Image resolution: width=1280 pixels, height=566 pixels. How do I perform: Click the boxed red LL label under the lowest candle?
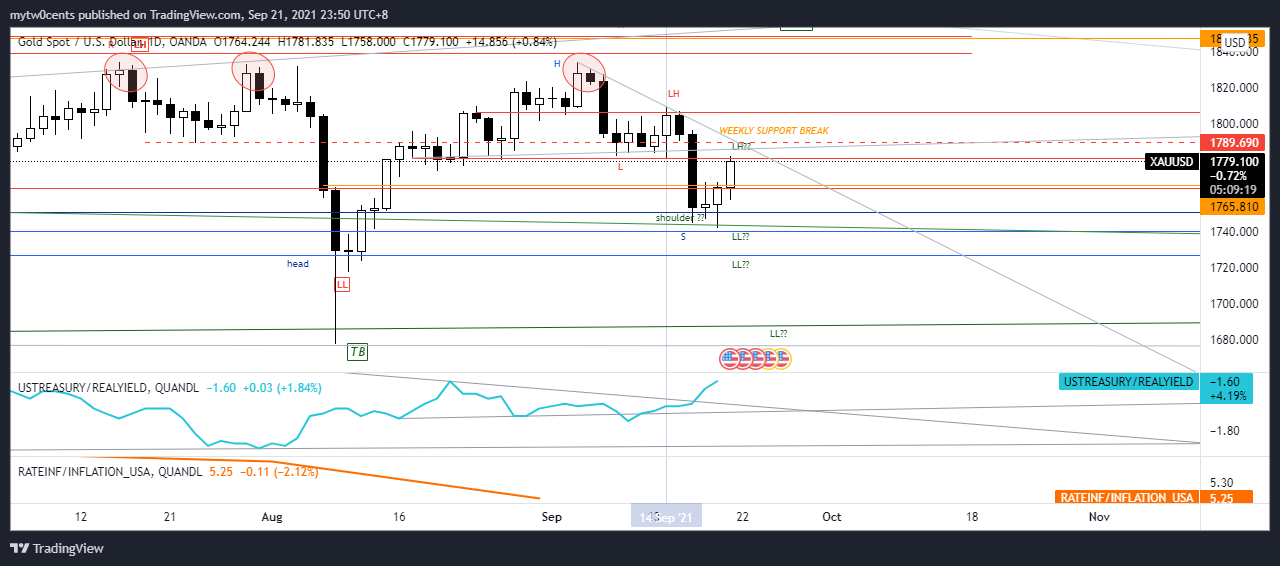(342, 284)
